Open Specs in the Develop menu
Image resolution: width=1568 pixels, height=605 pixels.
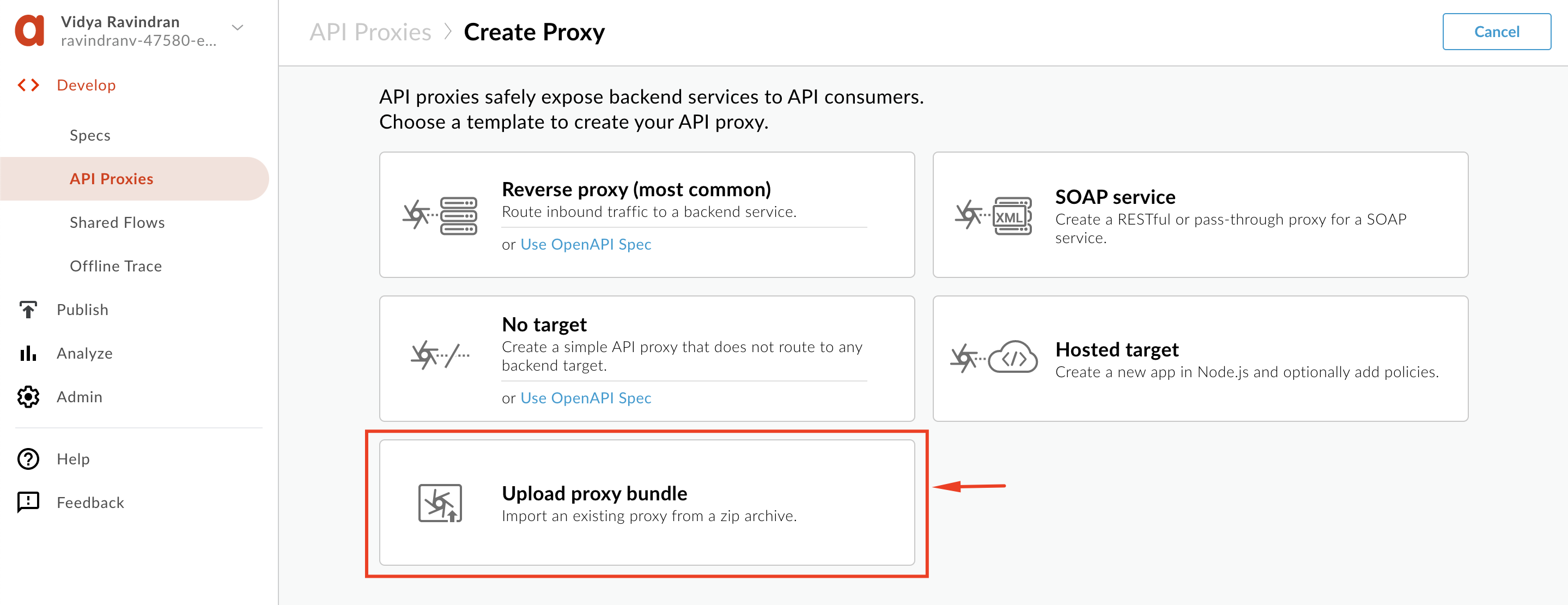click(90, 135)
